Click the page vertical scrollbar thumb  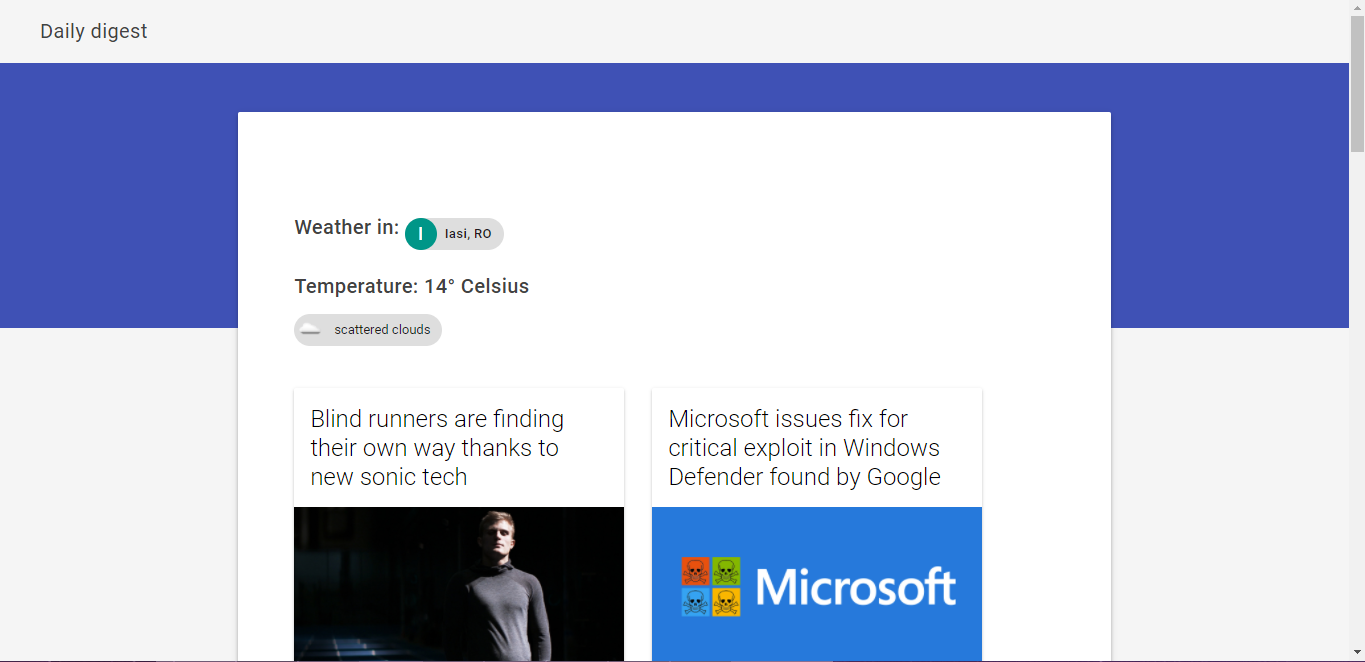(x=1357, y=84)
